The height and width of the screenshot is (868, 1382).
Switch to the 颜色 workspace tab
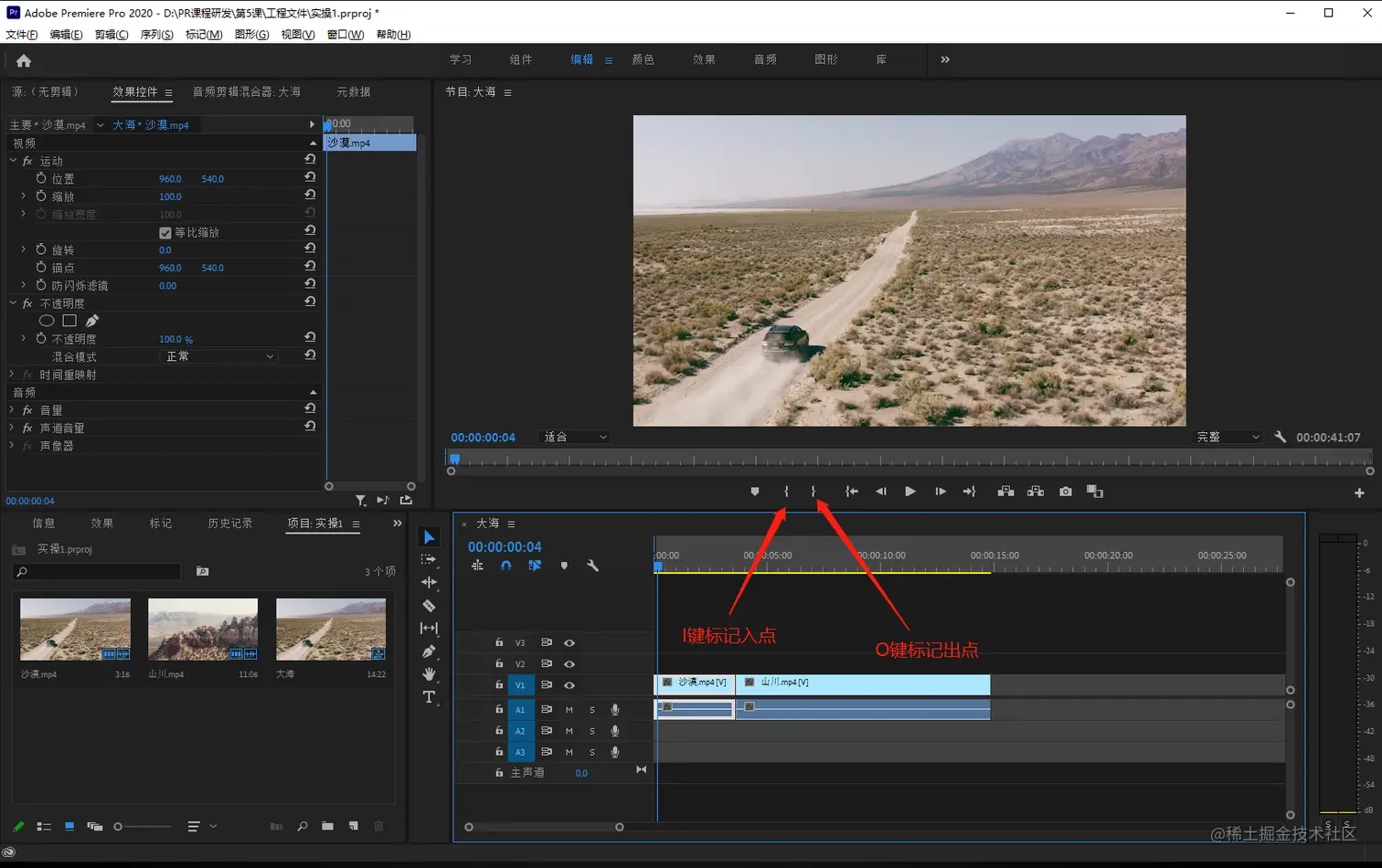point(643,59)
